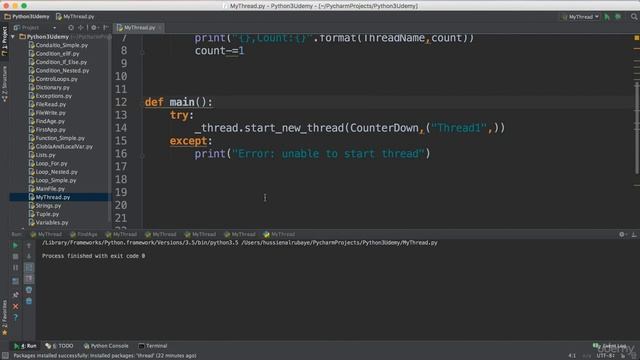
Task: Click the Pause output icon in Run panel
Action: pos(15,268)
